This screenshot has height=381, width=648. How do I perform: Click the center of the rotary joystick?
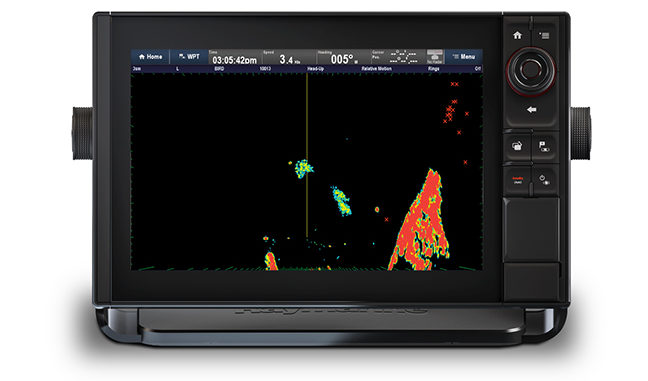tap(531, 70)
